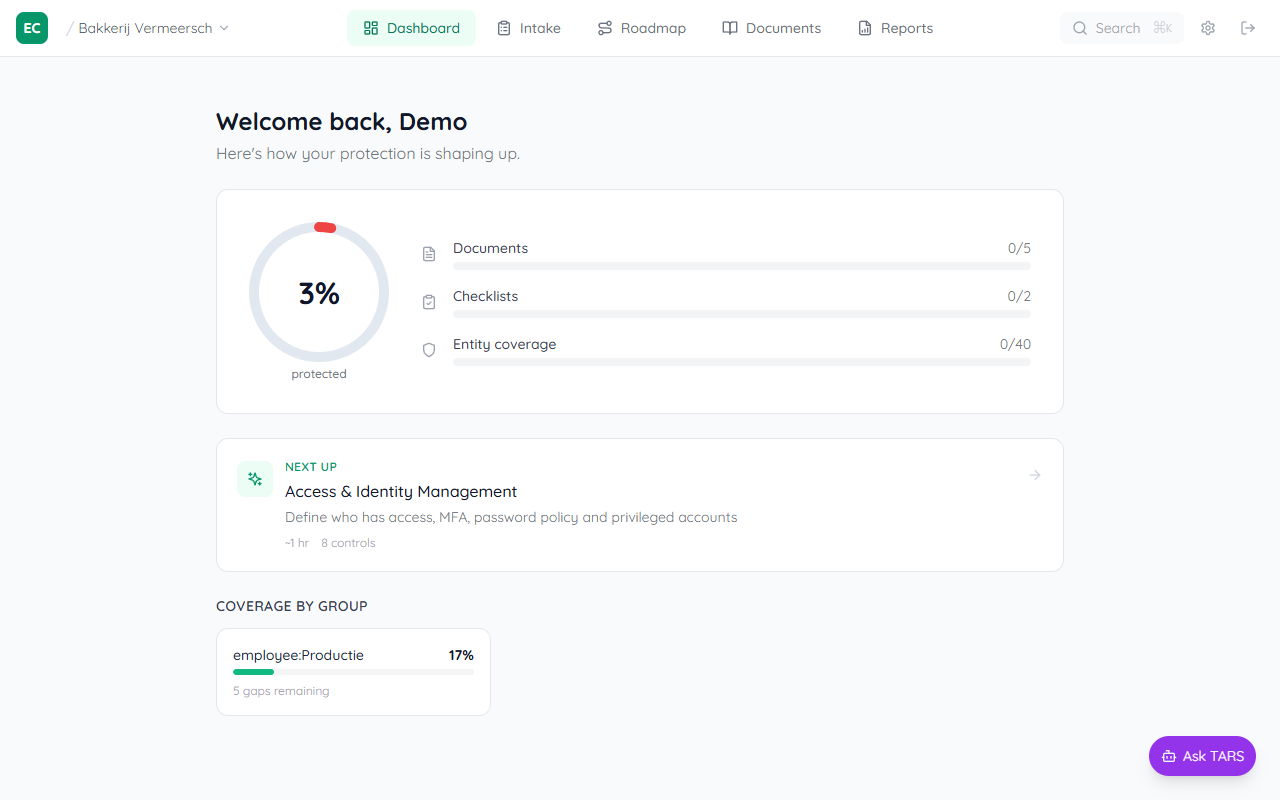Click the logout icon in the top bar

[1247, 28]
